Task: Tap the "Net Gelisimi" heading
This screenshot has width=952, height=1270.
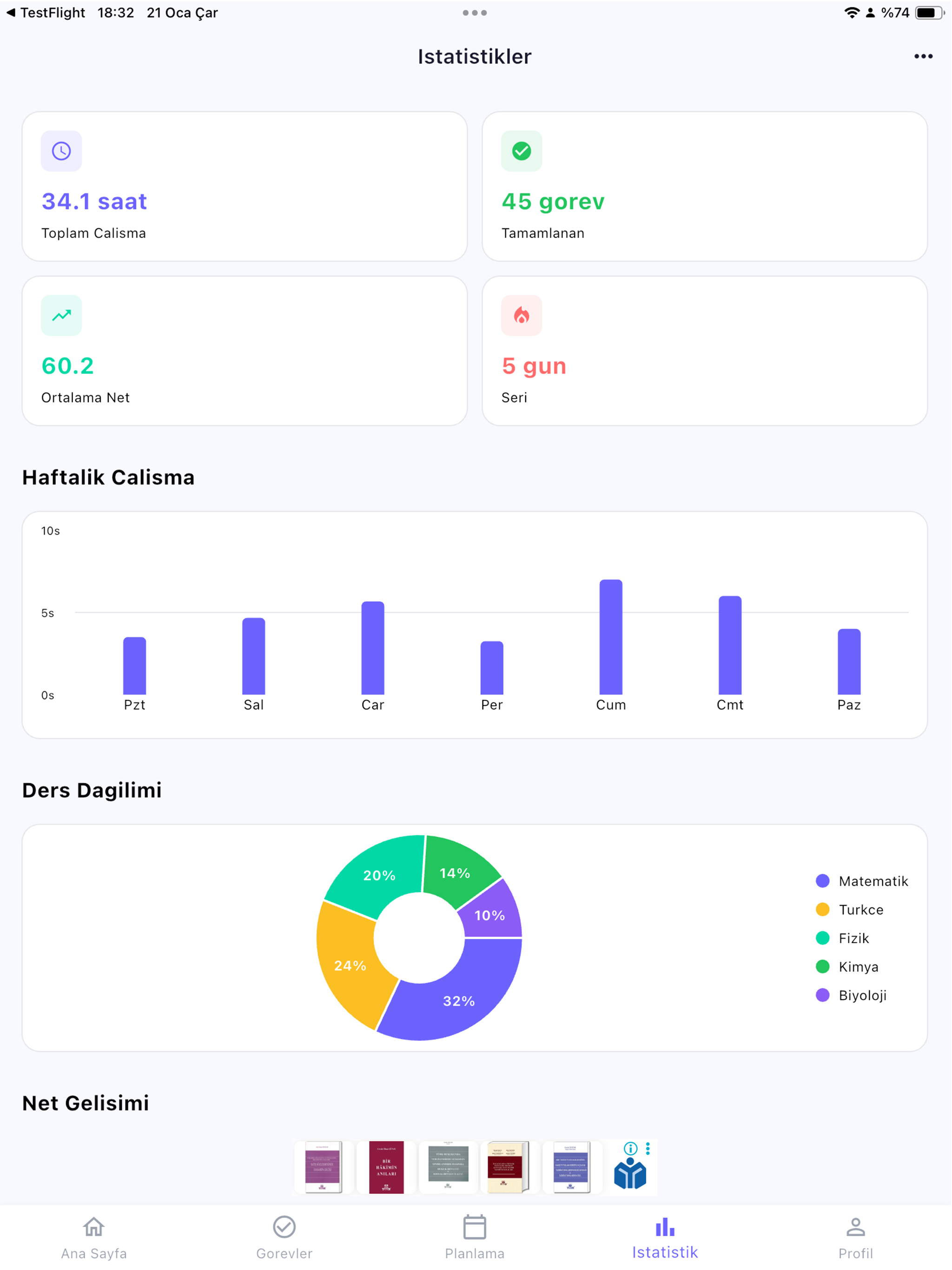Action: pyautogui.click(x=86, y=1103)
